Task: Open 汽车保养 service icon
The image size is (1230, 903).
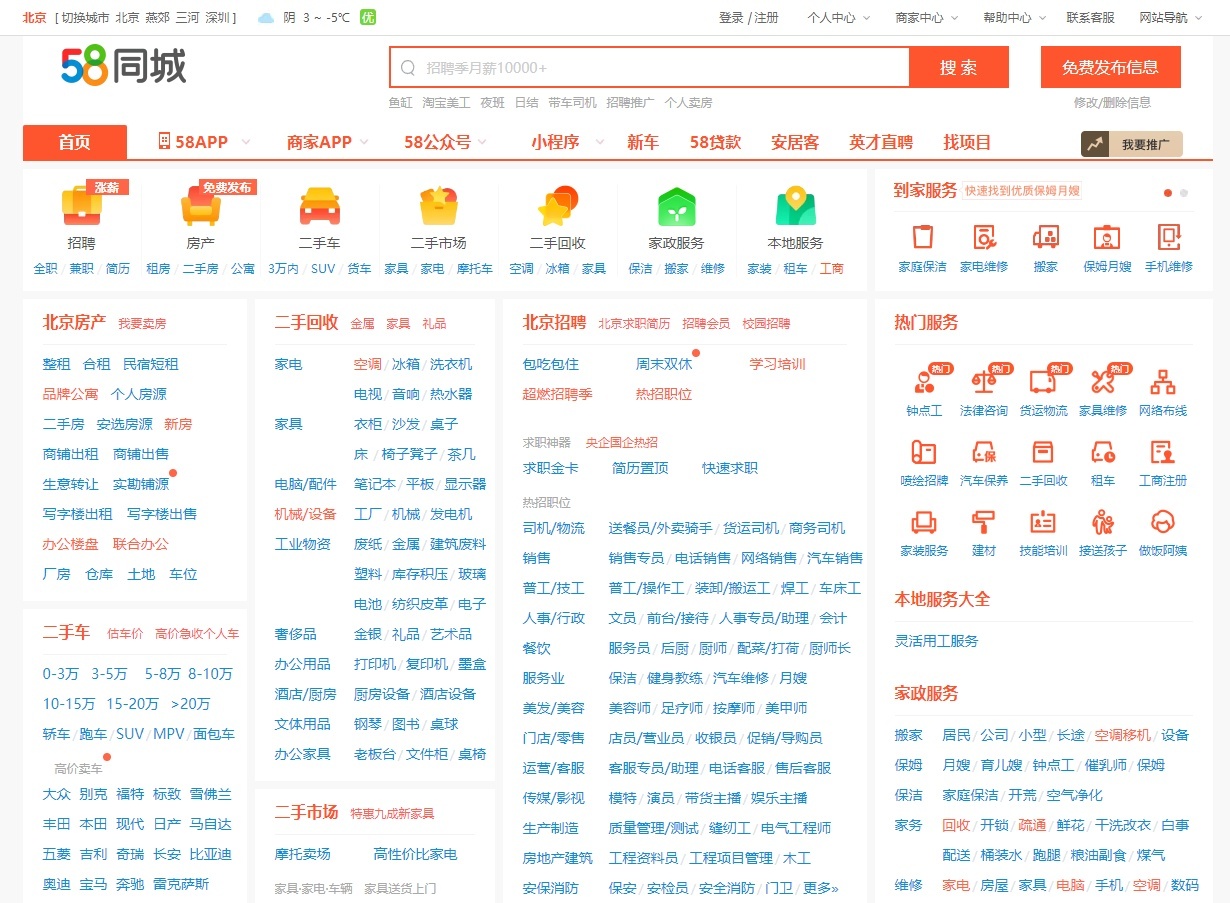Action: coord(984,452)
